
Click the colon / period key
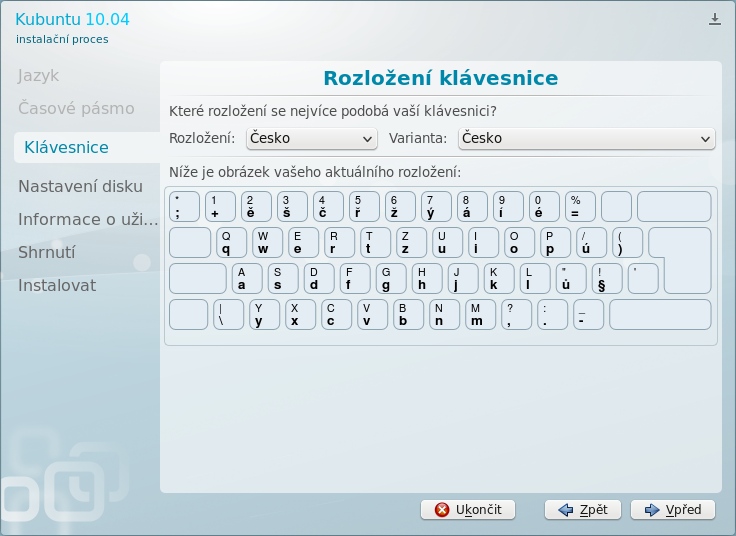click(552, 315)
